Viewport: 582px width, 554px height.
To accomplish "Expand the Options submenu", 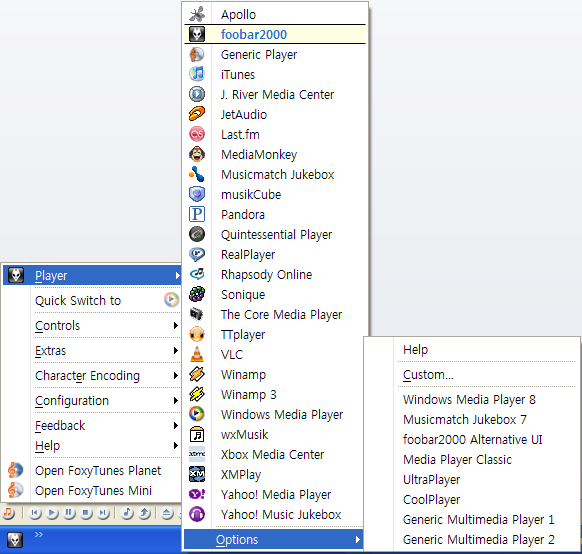I will point(273,539).
